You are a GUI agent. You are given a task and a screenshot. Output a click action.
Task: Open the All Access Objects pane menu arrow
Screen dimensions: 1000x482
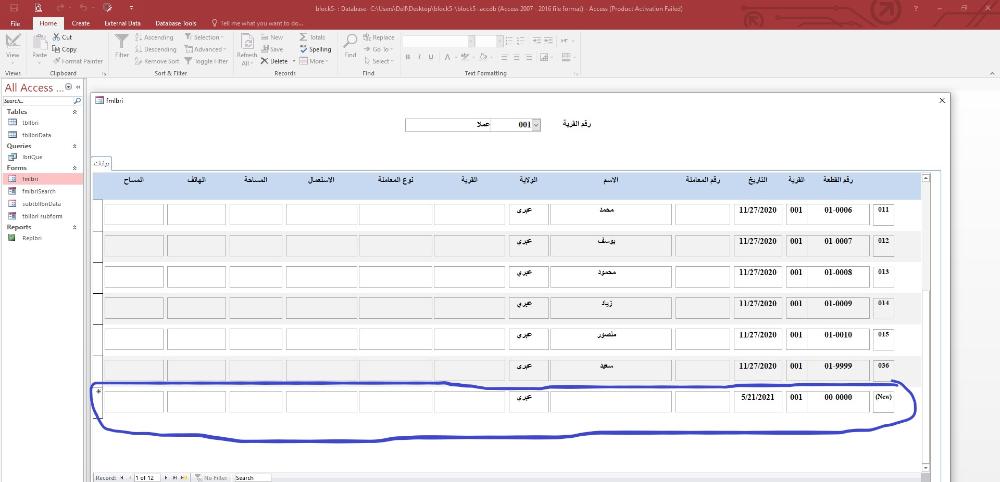pyautogui.click(x=68, y=87)
